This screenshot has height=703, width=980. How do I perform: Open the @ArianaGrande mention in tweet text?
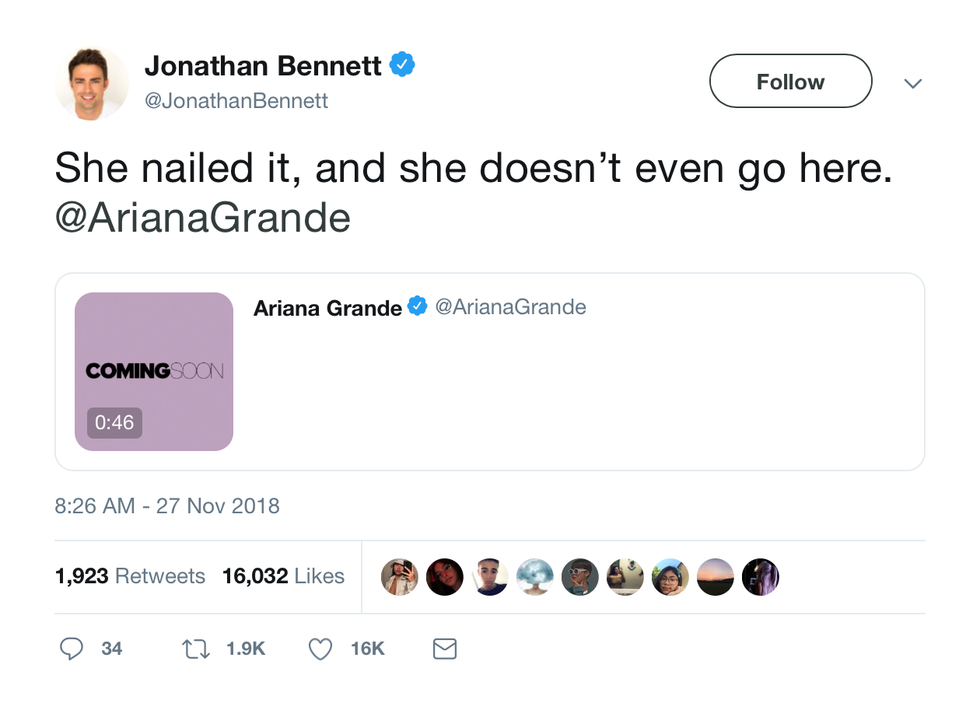(x=203, y=217)
